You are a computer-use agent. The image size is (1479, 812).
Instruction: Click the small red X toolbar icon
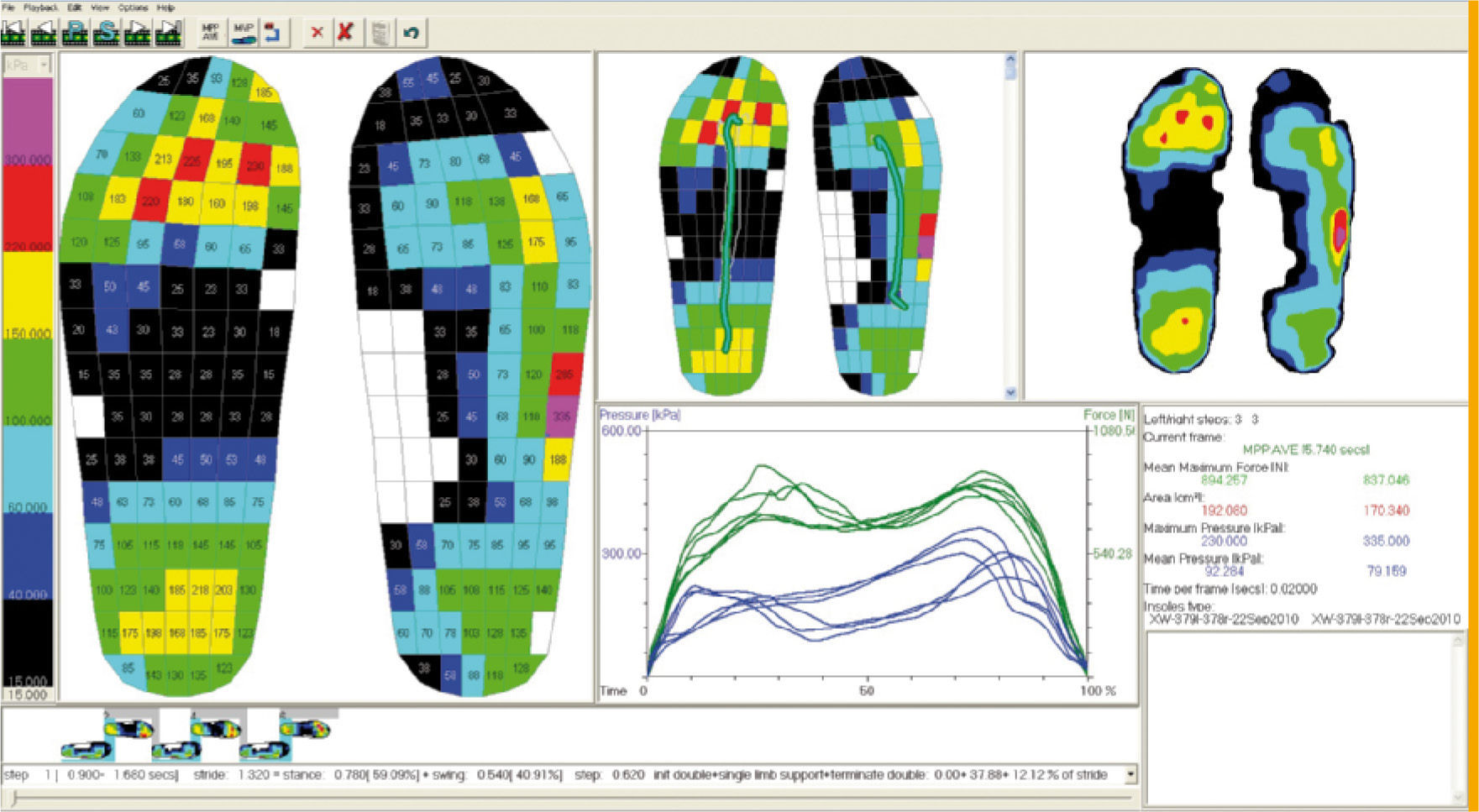(317, 33)
